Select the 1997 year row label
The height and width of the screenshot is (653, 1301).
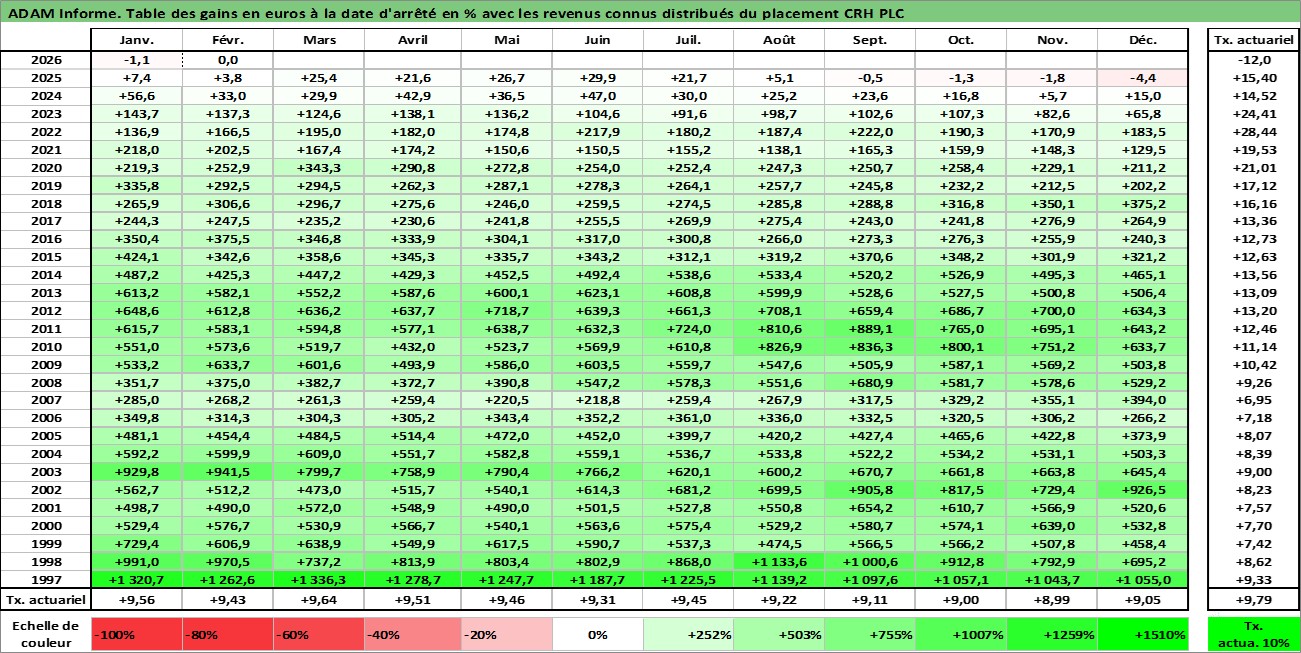tap(45, 580)
